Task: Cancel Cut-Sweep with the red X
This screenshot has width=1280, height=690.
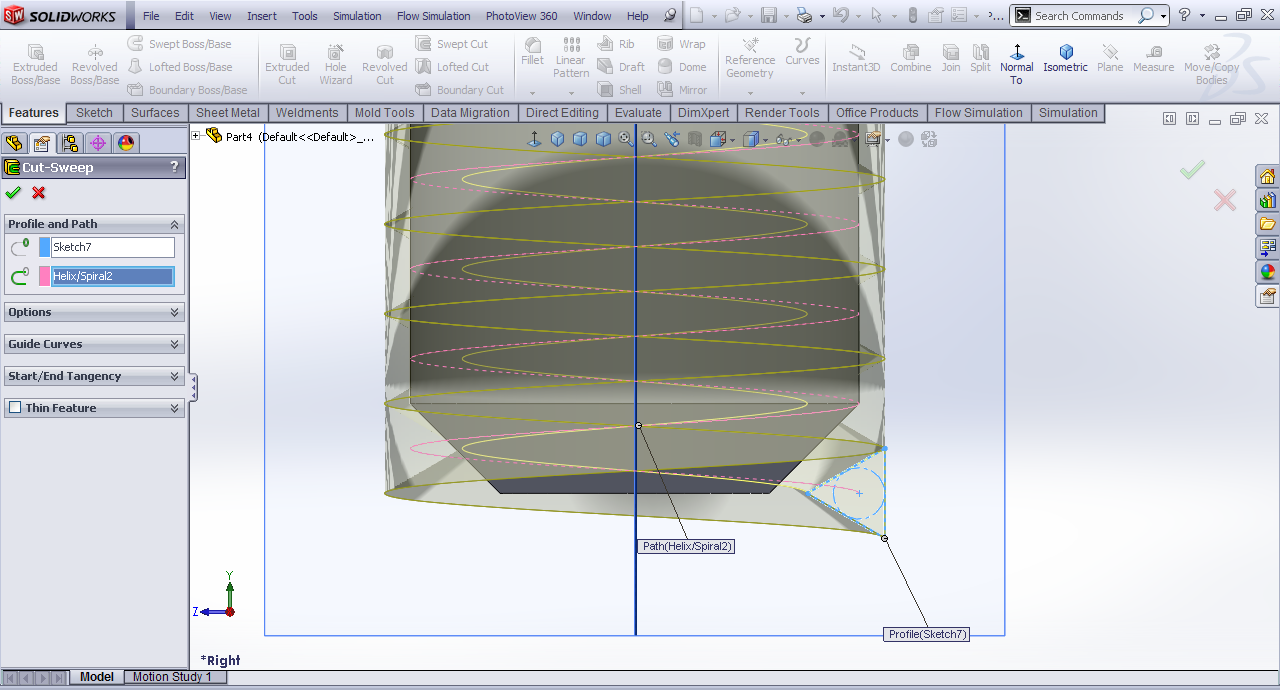Action: [x=39, y=193]
